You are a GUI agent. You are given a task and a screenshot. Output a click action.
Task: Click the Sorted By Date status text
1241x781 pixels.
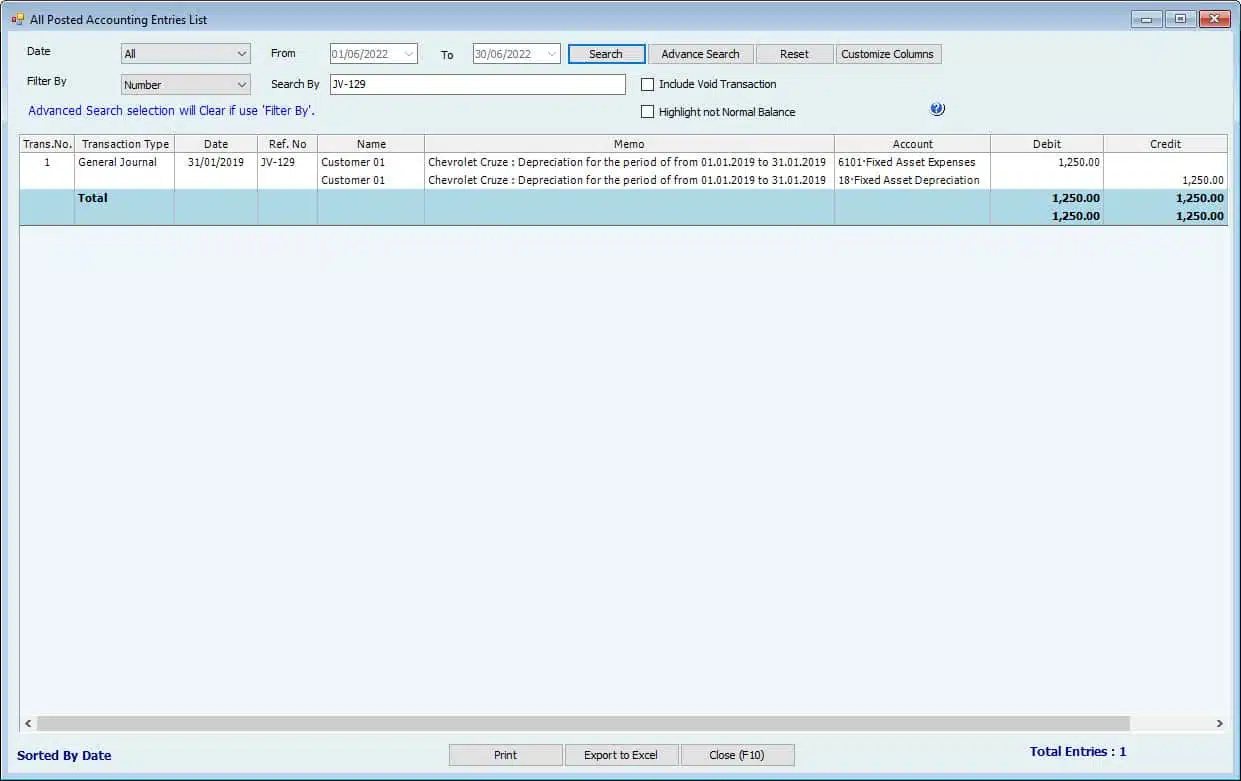[64, 755]
